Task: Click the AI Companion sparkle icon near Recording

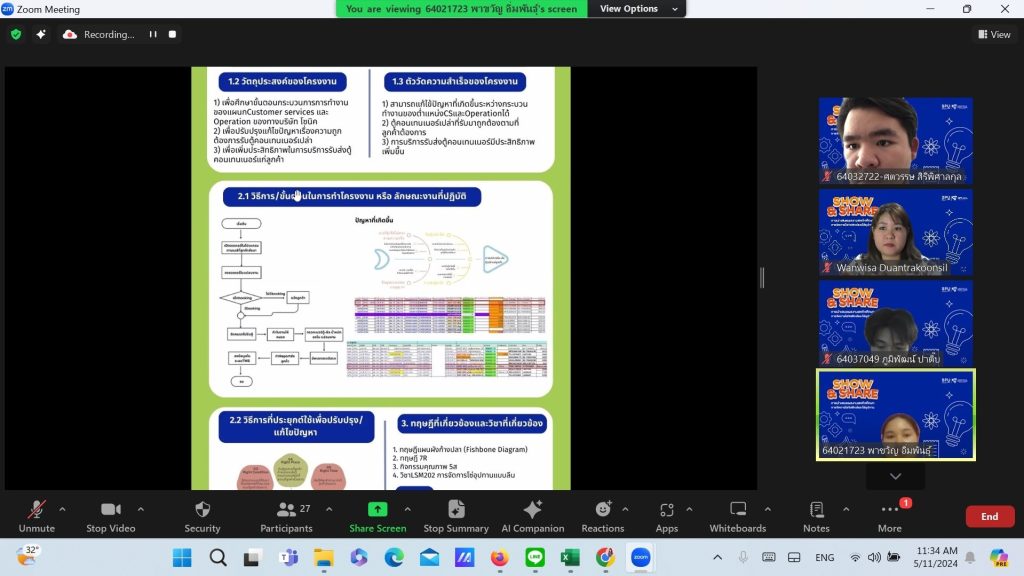Action: 41,35
